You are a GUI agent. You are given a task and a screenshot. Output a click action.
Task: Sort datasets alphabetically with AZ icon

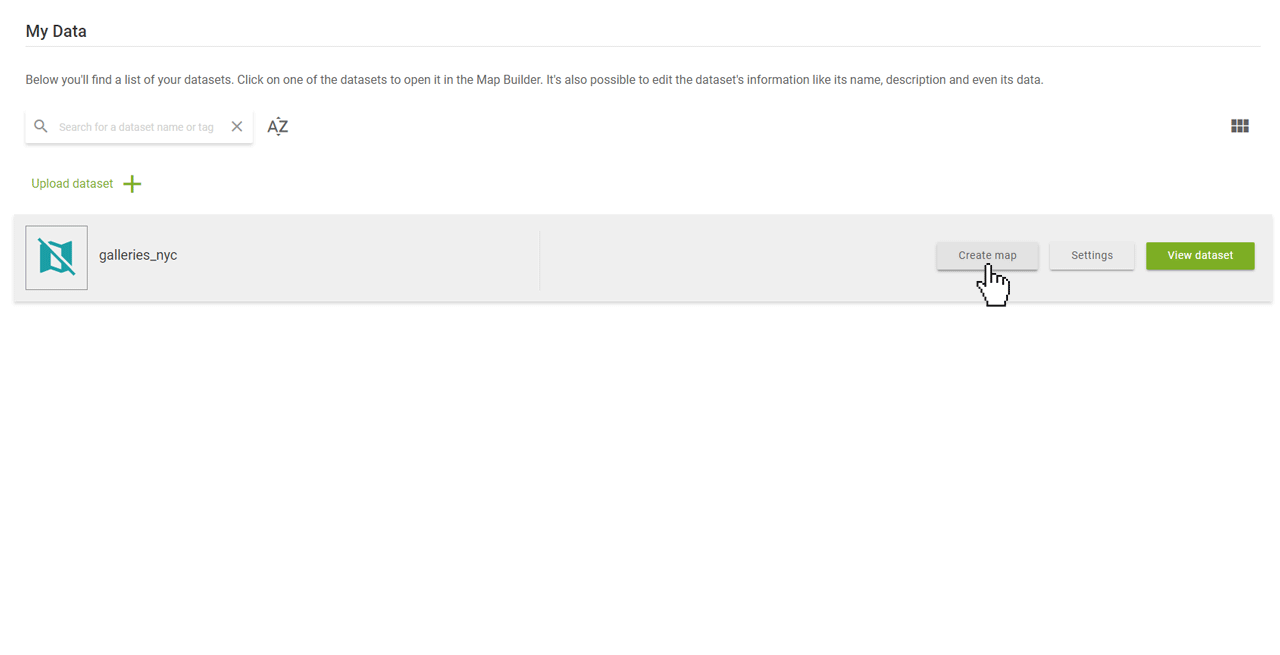tap(278, 126)
